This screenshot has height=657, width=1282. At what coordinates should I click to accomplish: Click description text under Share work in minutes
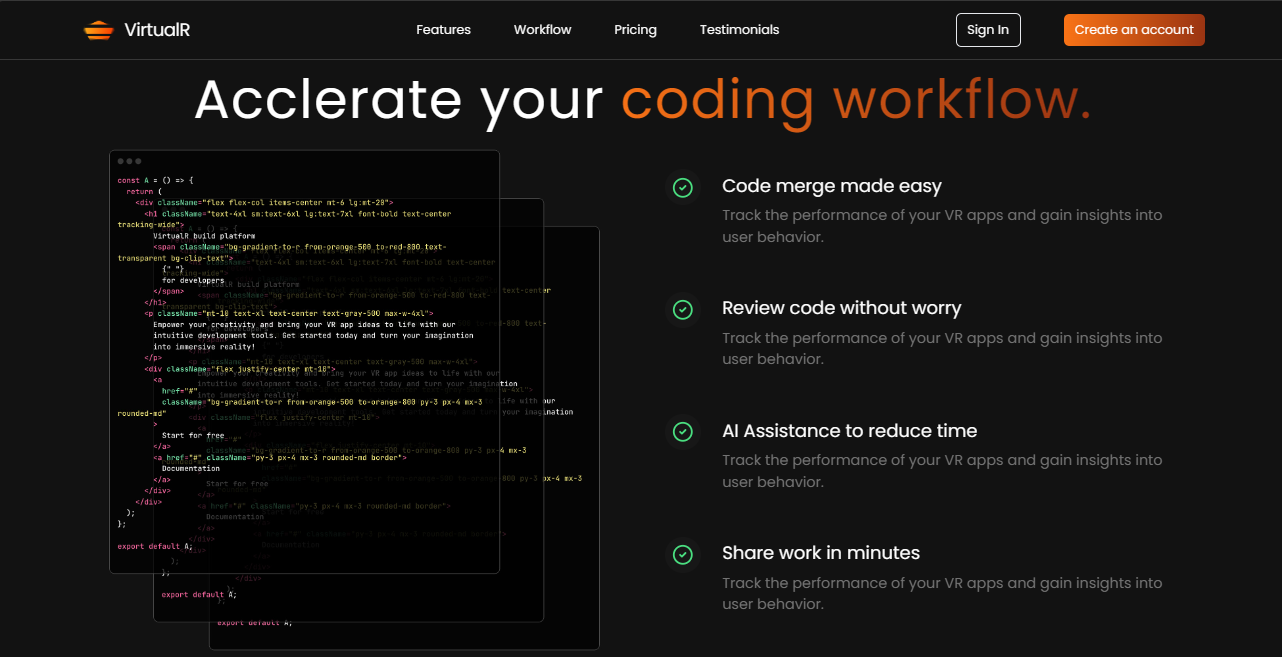[x=942, y=594]
